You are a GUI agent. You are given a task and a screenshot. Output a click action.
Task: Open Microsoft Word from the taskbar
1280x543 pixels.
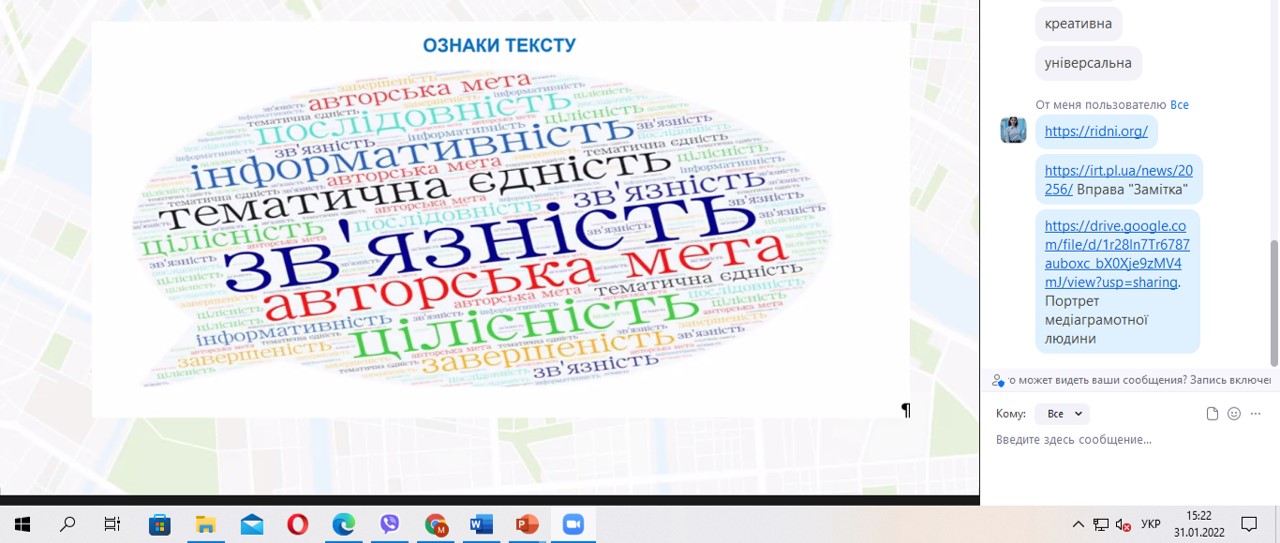(481, 524)
